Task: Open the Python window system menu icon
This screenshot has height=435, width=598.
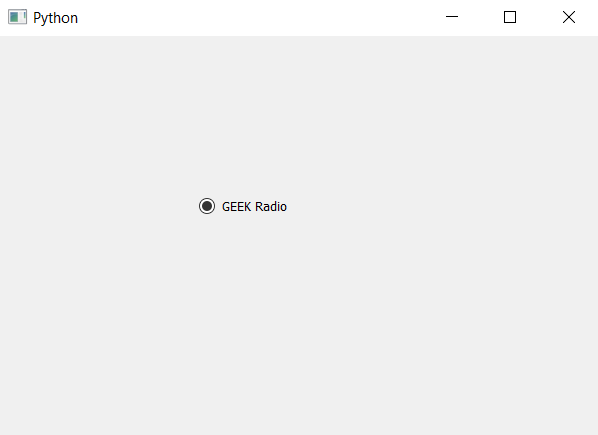Action: [18, 17]
